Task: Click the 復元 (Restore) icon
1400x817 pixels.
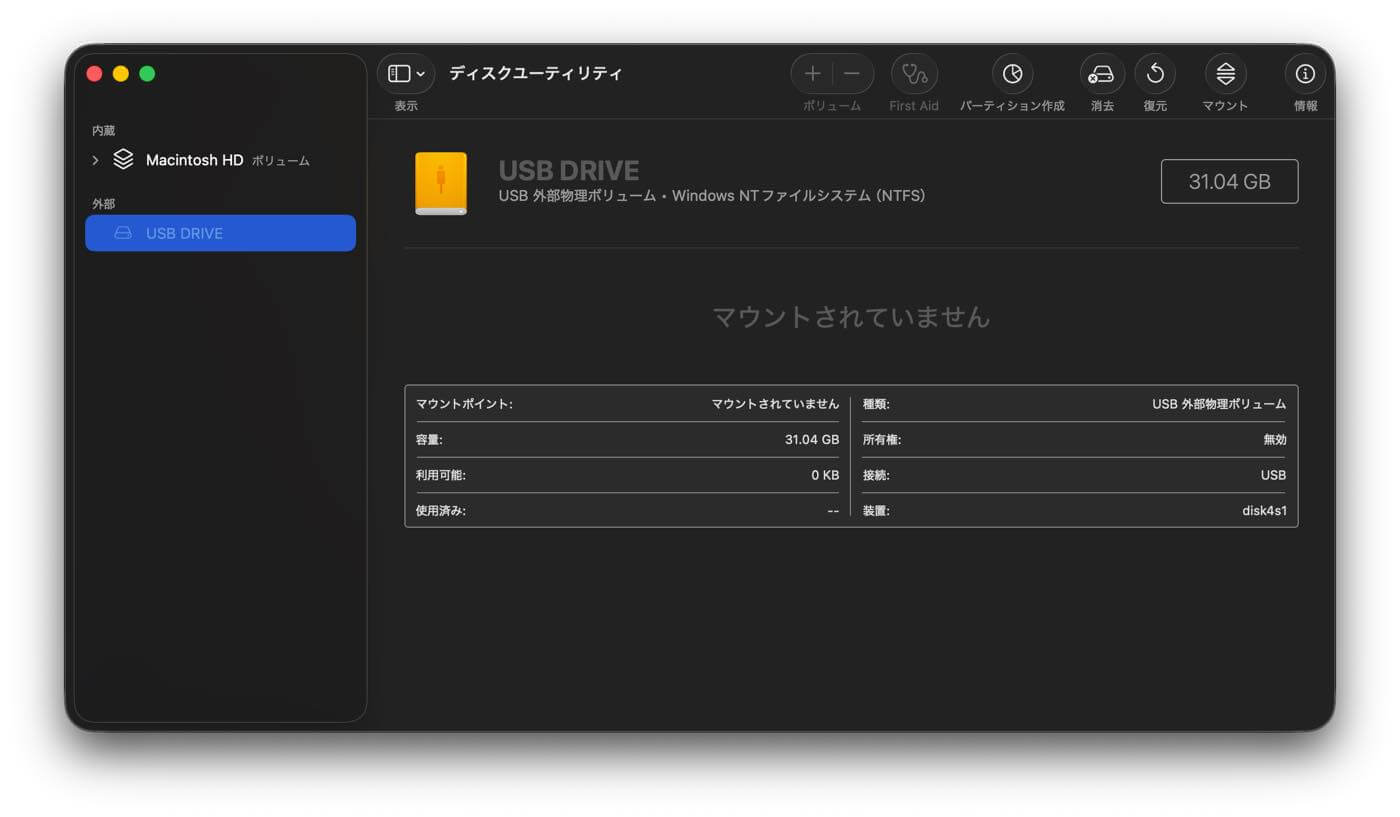Action: (x=1155, y=73)
